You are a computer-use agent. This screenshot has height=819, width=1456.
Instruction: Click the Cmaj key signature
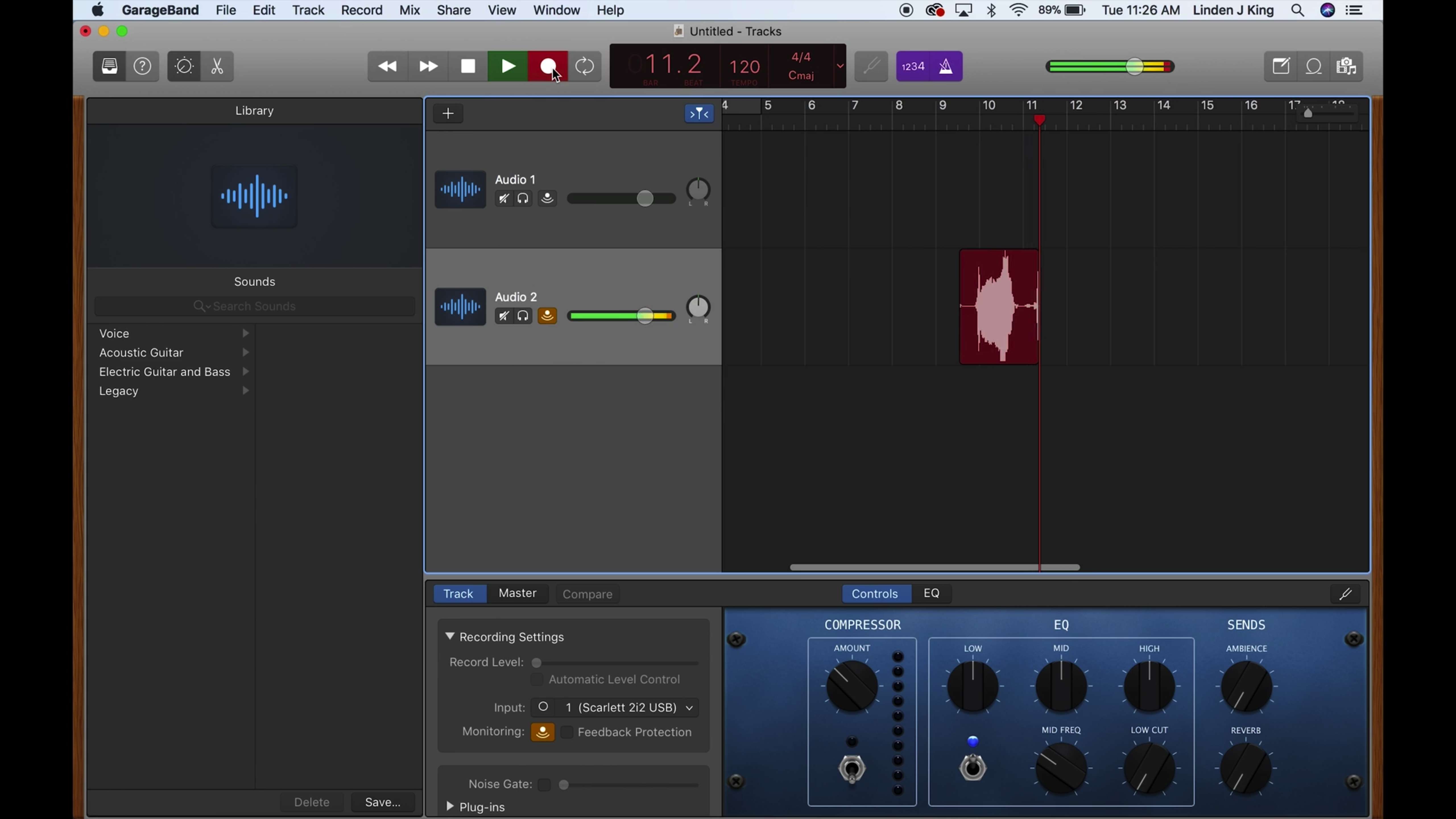[801, 75]
